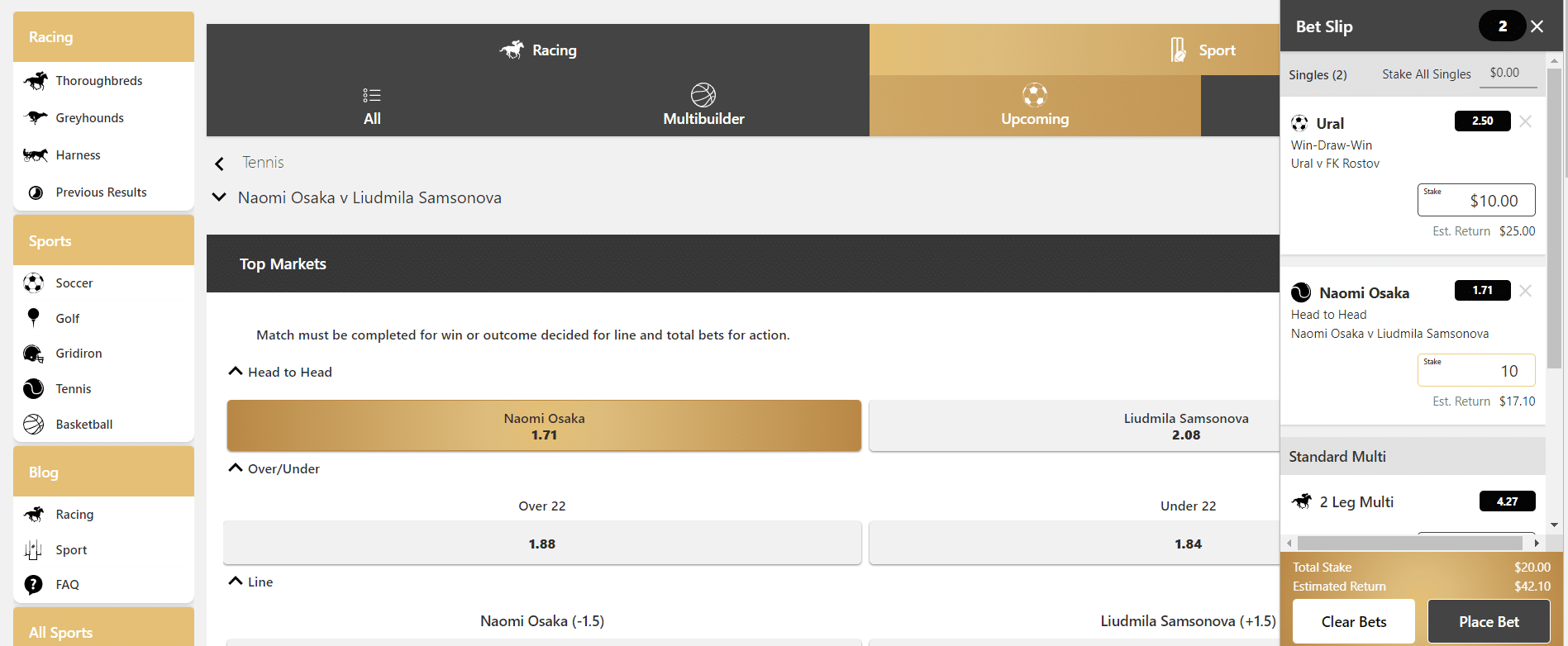Viewport: 1568px width, 646px height.
Task: Click the FAQ question mark icon
Action: point(34,585)
